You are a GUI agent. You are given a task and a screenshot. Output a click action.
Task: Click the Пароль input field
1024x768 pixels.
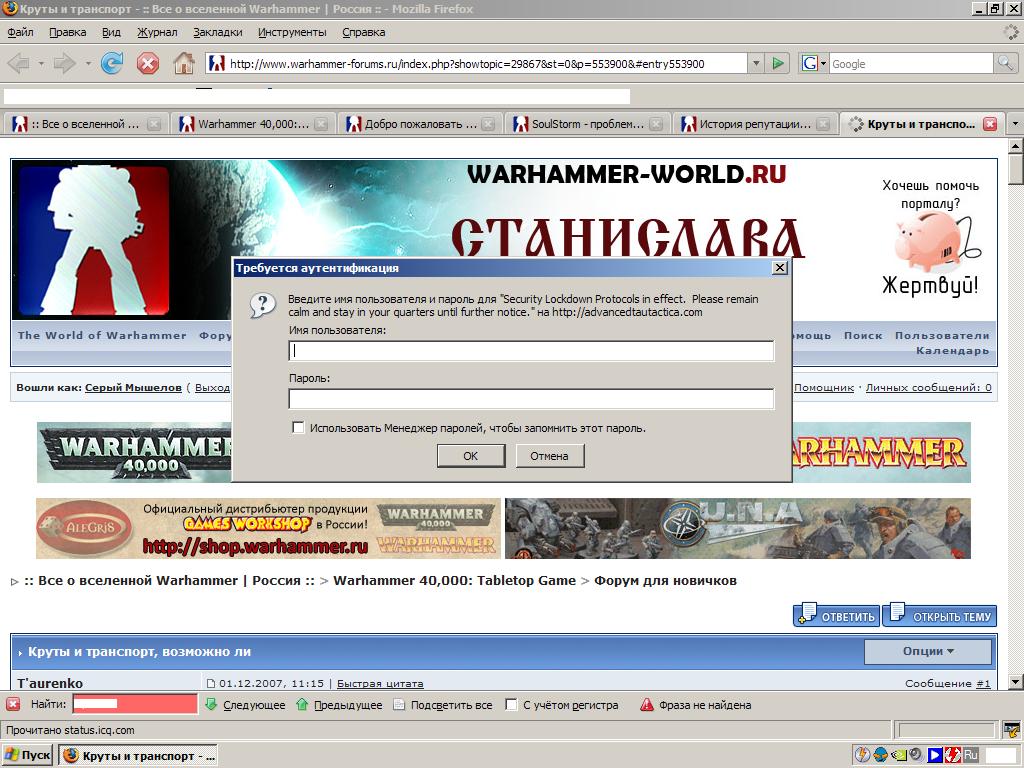531,398
